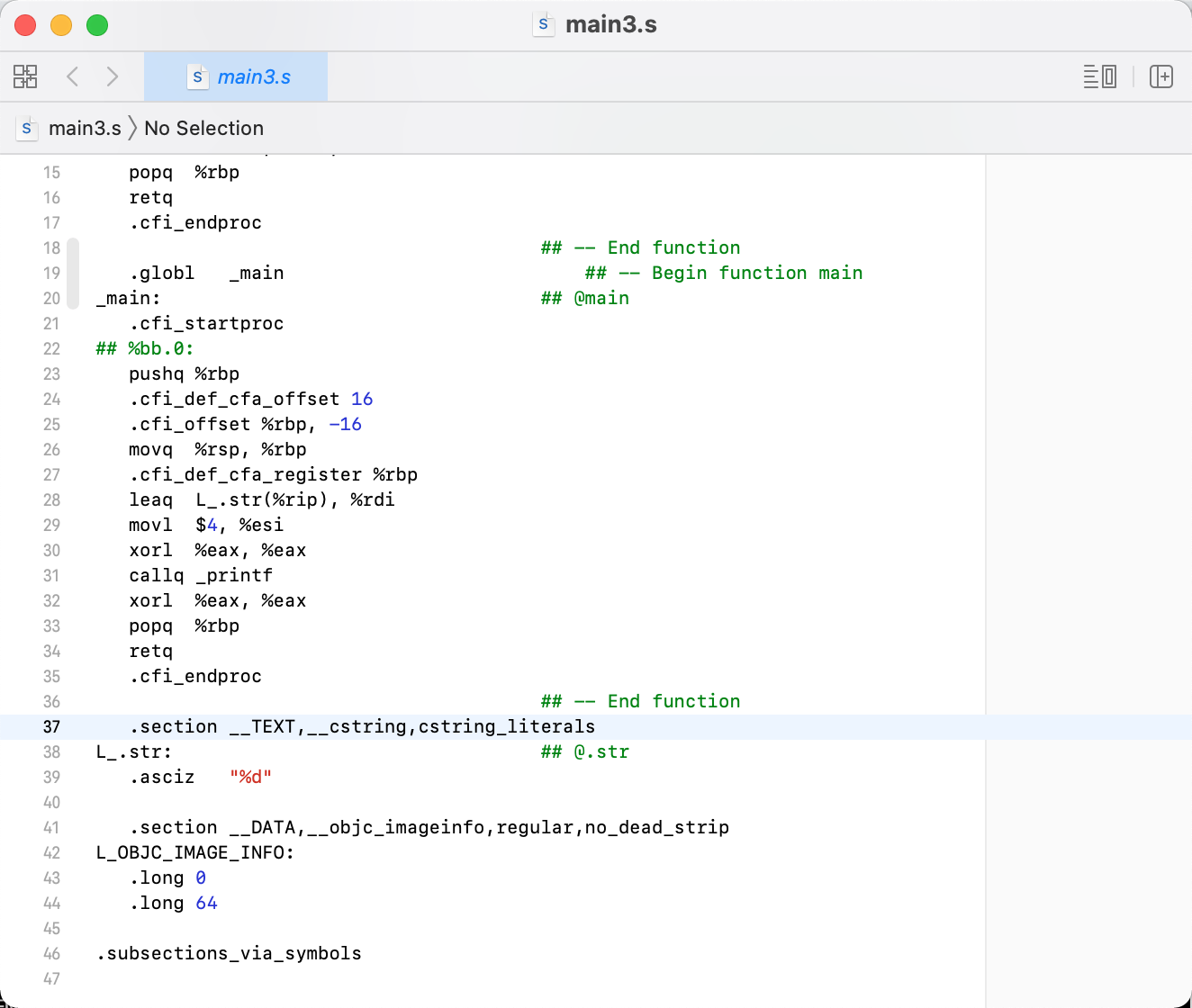Click the 'popq %rbp' instruction on line 33

click(x=185, y=625)
